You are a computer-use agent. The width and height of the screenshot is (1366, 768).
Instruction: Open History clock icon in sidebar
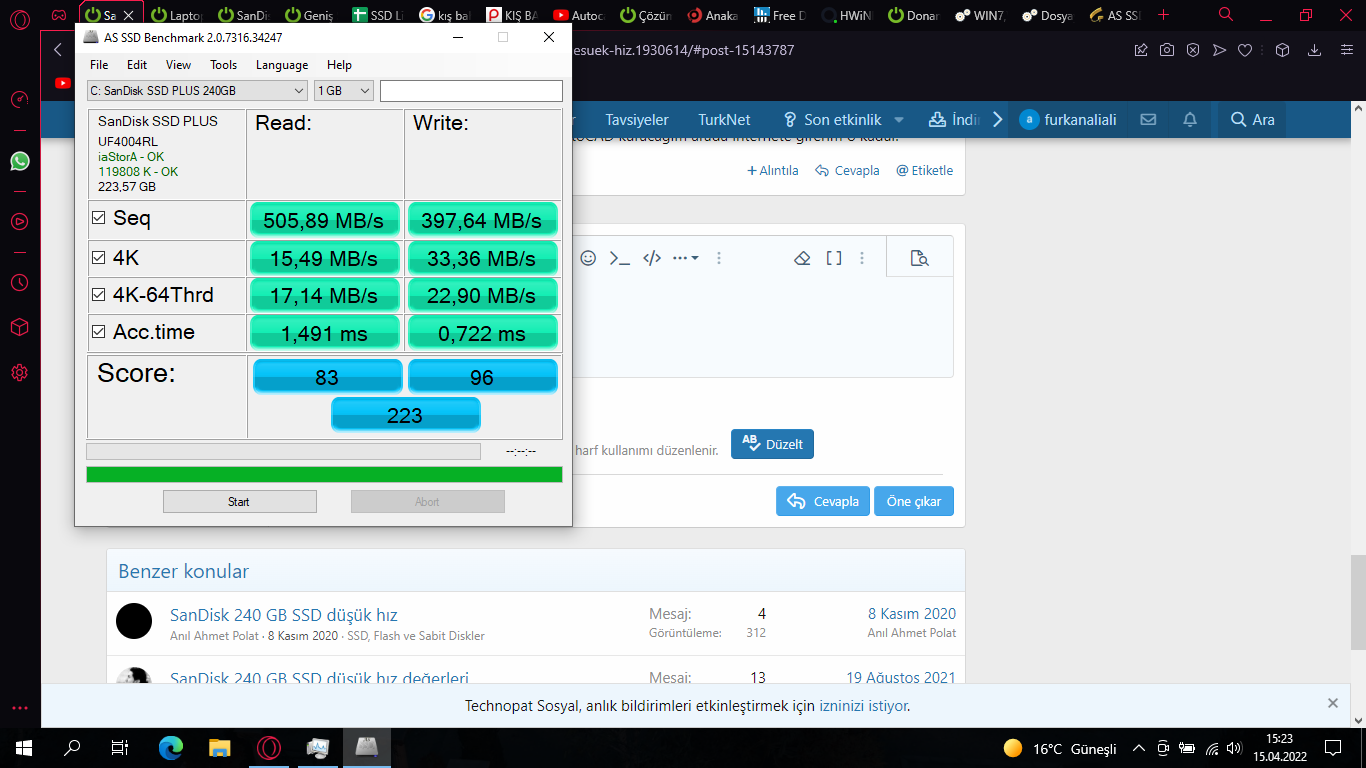click(x=19, y=283)
